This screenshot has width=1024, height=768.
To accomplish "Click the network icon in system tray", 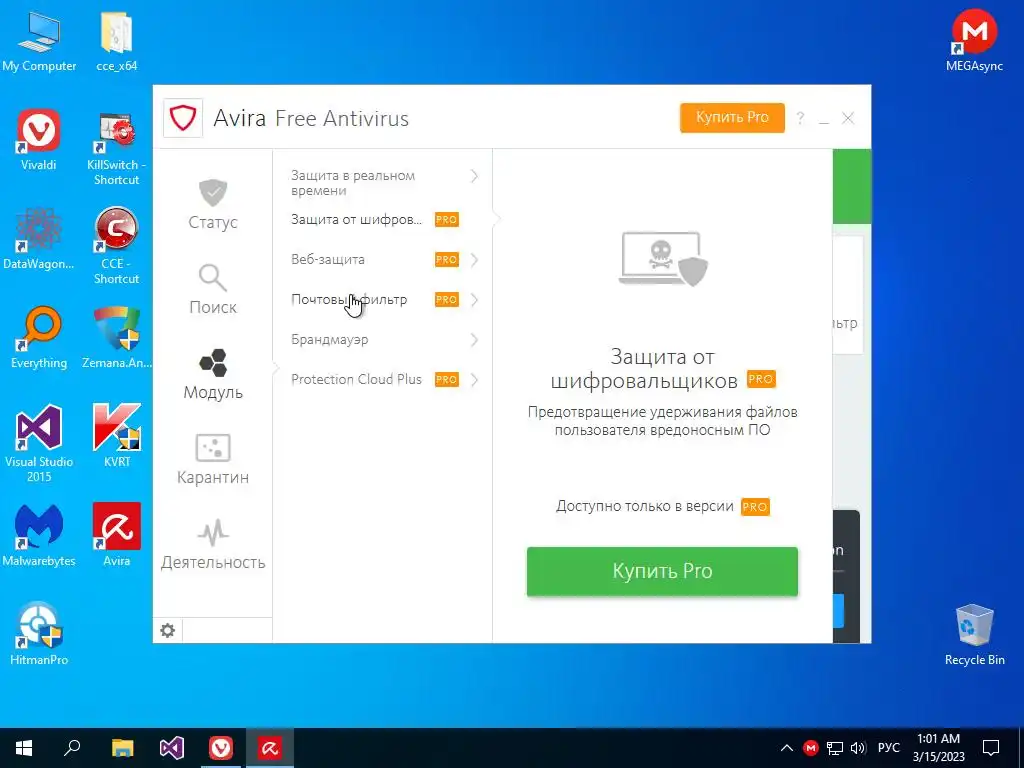I will coord(835,748).
